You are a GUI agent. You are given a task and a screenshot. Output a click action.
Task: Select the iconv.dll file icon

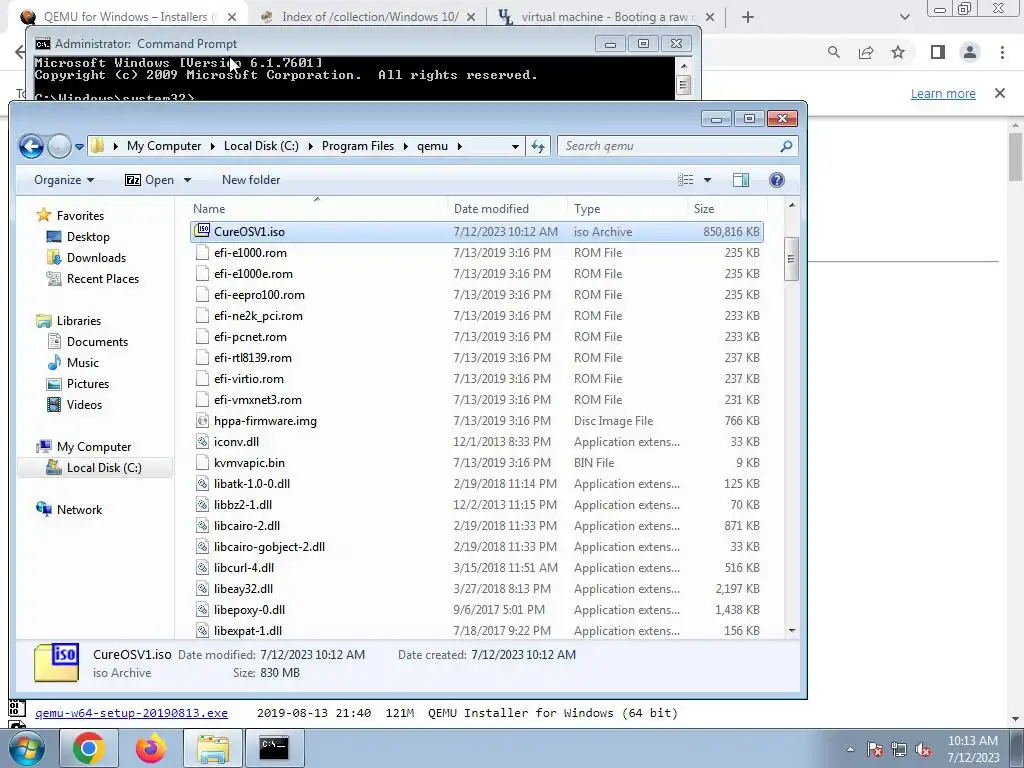(202, 441)
